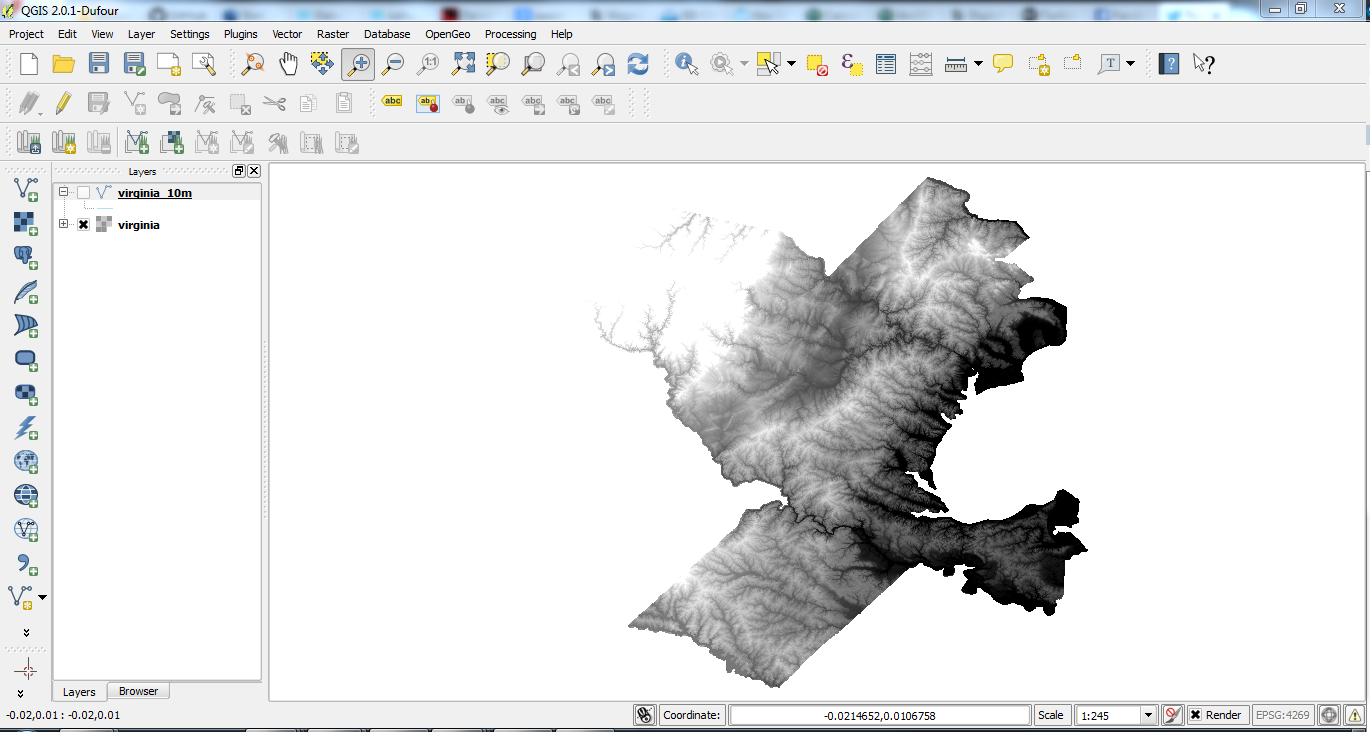Open the scale dropdown in status bar
This screenshot has height=732, width=1370.
coord(1148,715)
